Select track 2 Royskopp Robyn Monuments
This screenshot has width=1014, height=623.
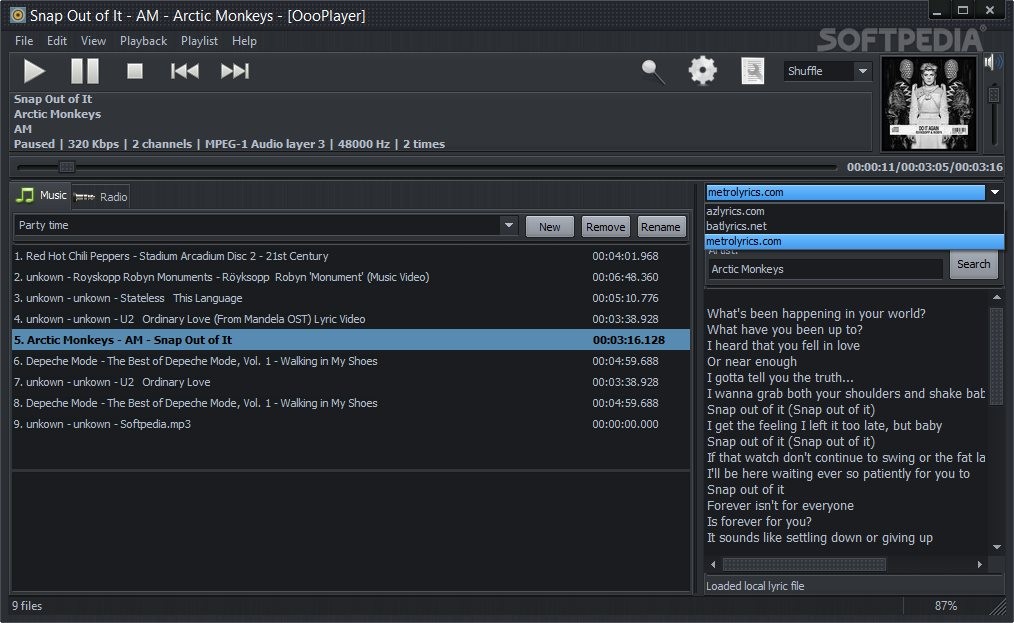tap(351, 277)
